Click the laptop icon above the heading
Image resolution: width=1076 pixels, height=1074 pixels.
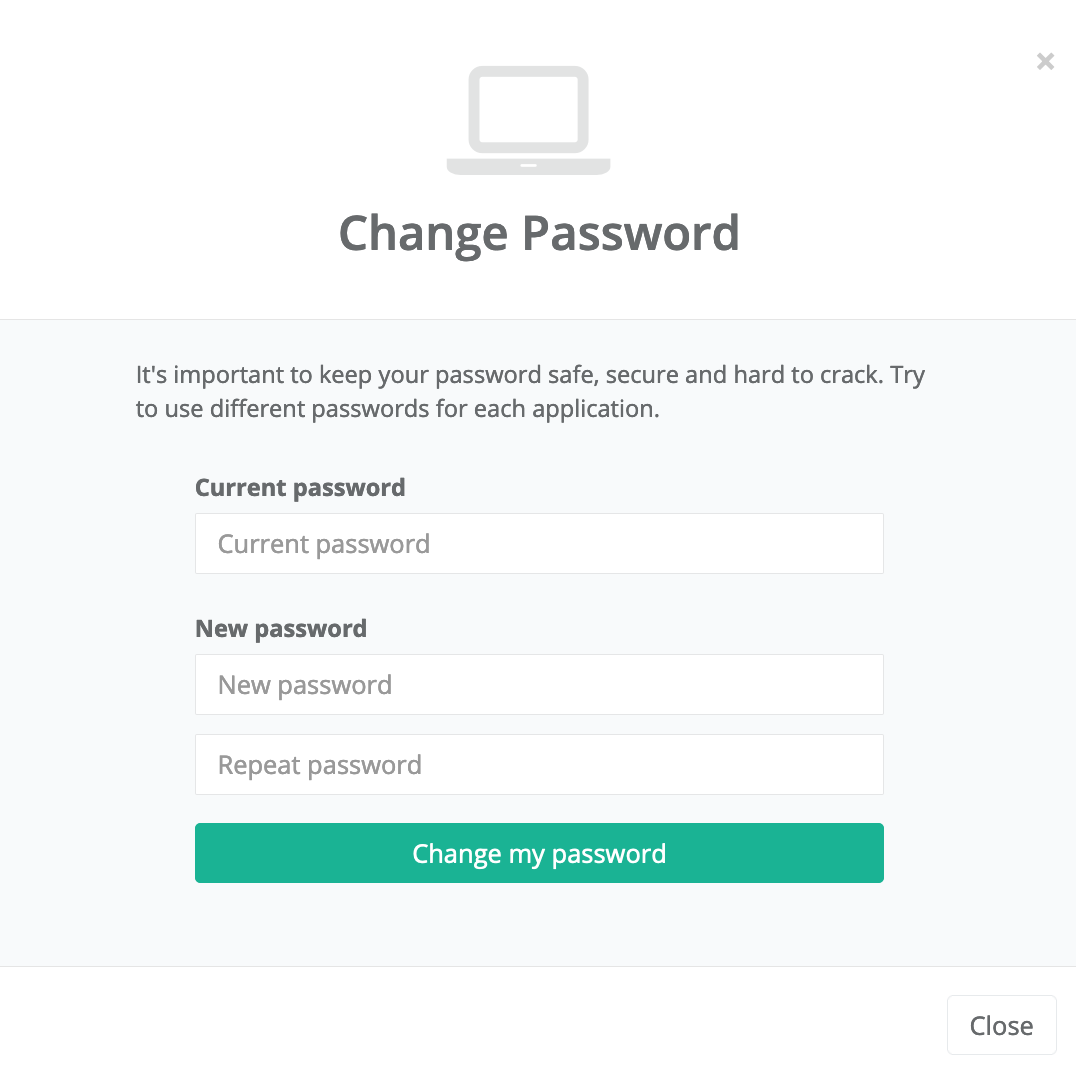tap(528, 121)
